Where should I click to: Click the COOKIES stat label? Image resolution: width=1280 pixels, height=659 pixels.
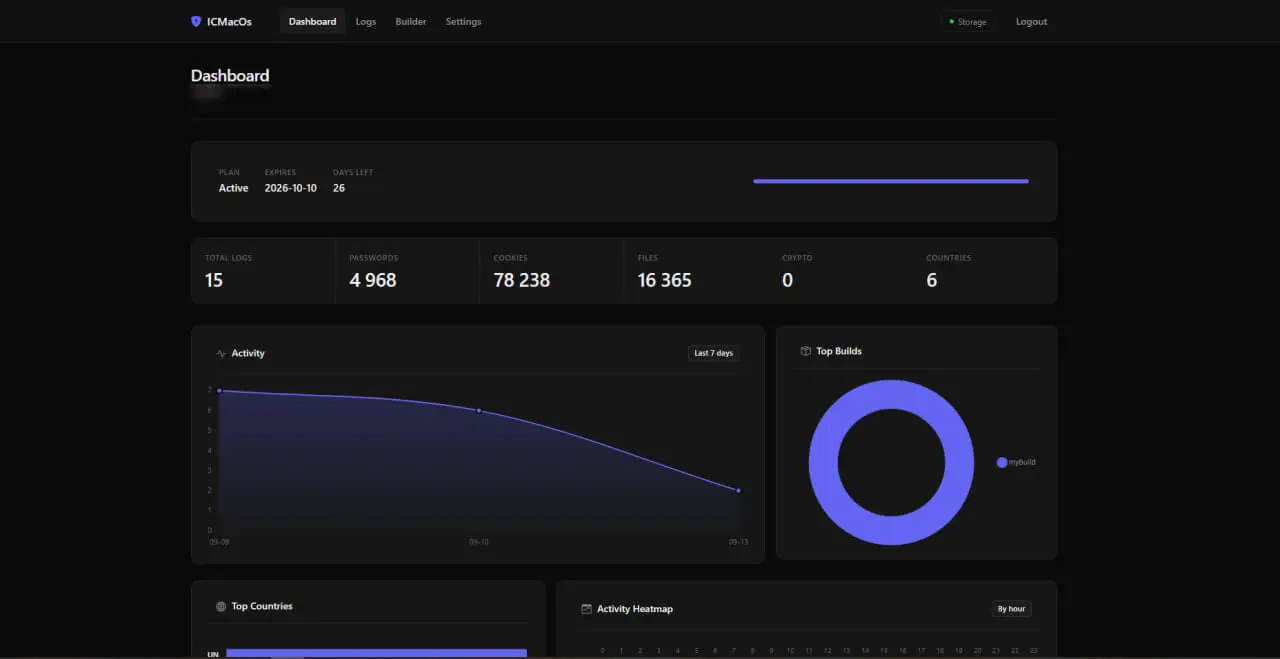tap(511, 258)
